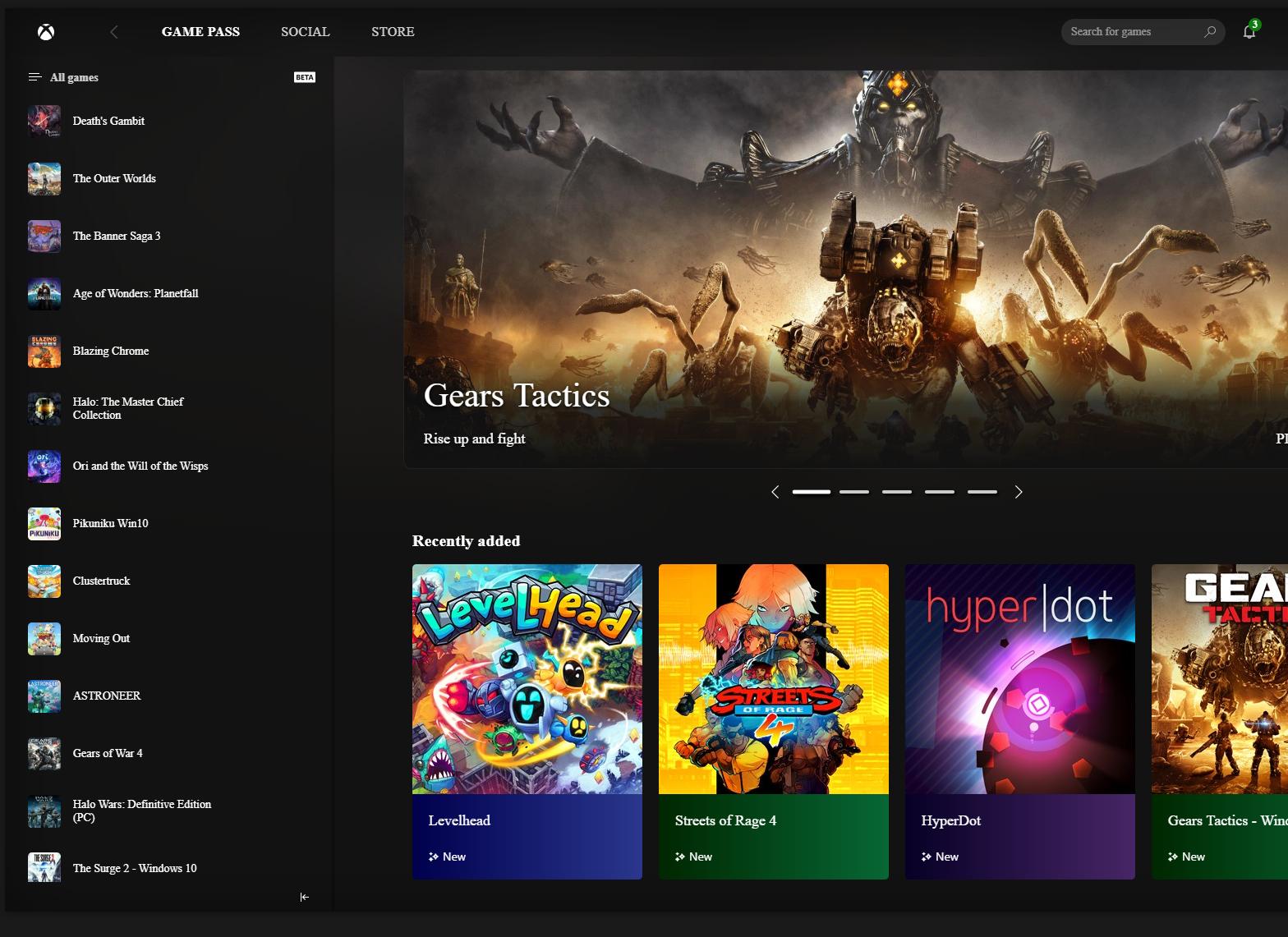The height and width of the screenshot is (937, 1288).
Task: Select the second carousel indicator
Action: [x=854, y=492]
